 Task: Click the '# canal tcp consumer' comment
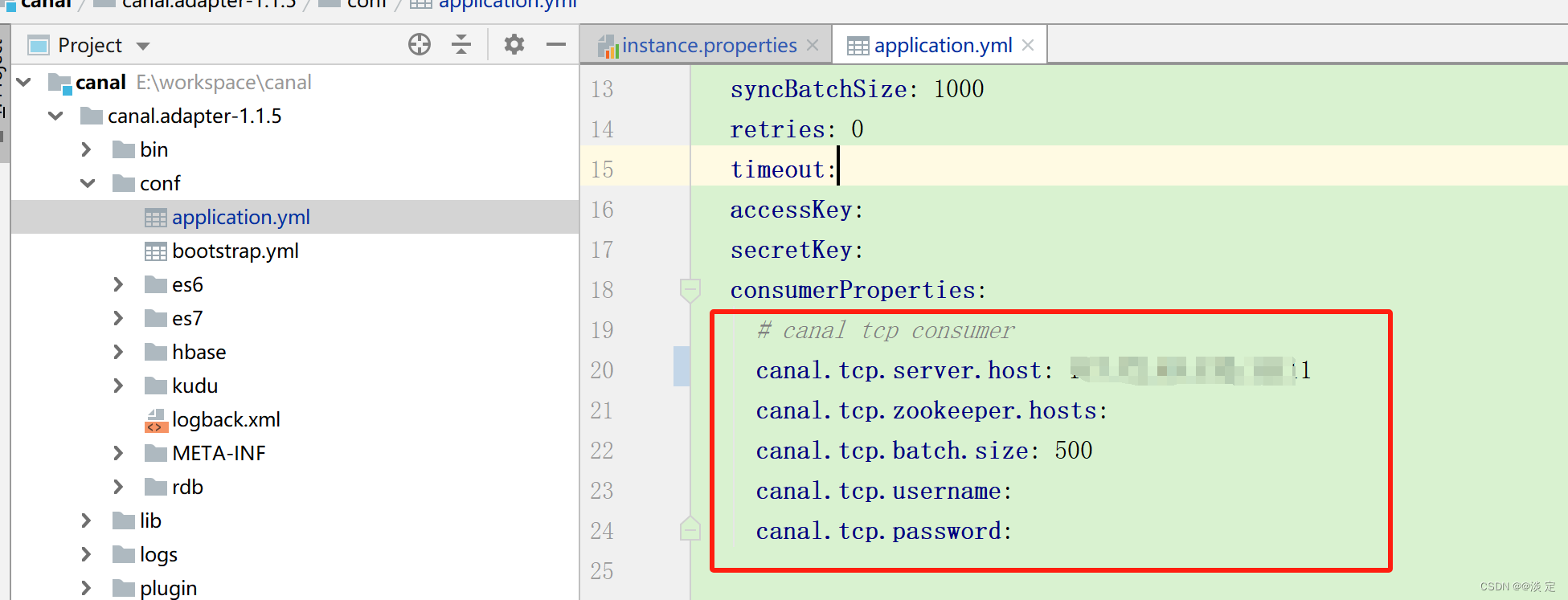click(x=885, y=330)
